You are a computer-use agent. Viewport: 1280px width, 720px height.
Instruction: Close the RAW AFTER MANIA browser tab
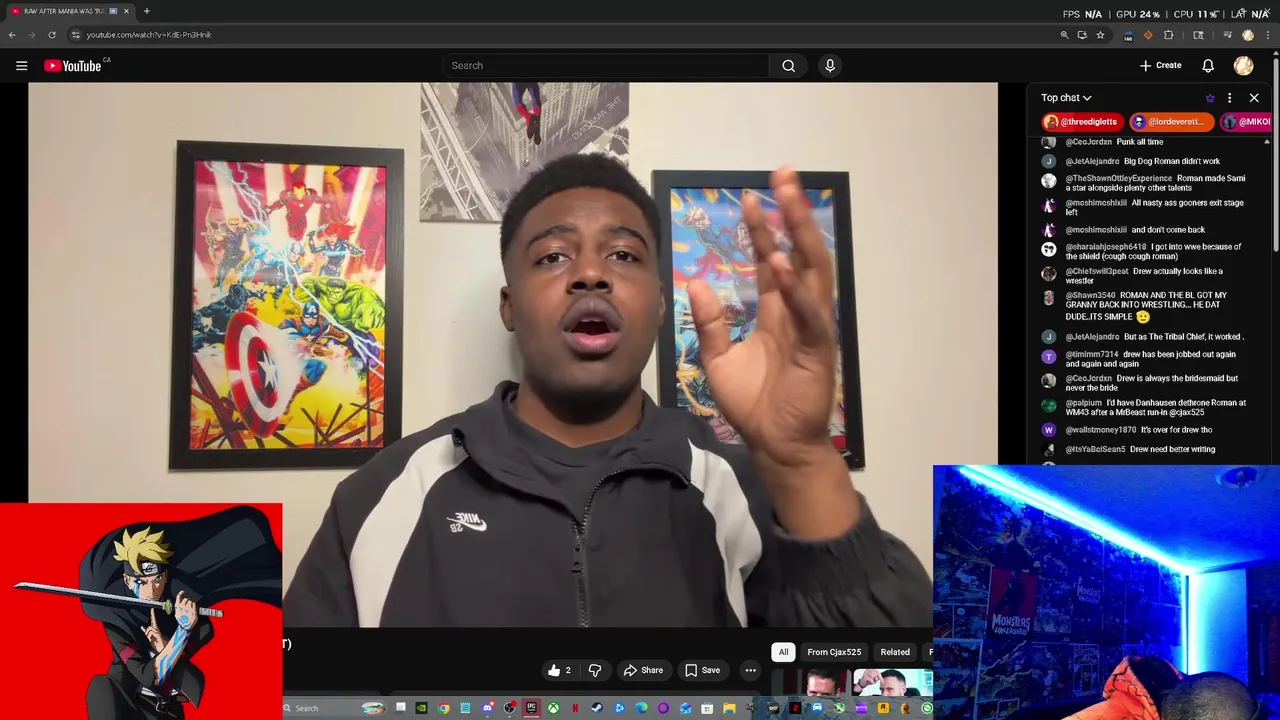[126, 11]
